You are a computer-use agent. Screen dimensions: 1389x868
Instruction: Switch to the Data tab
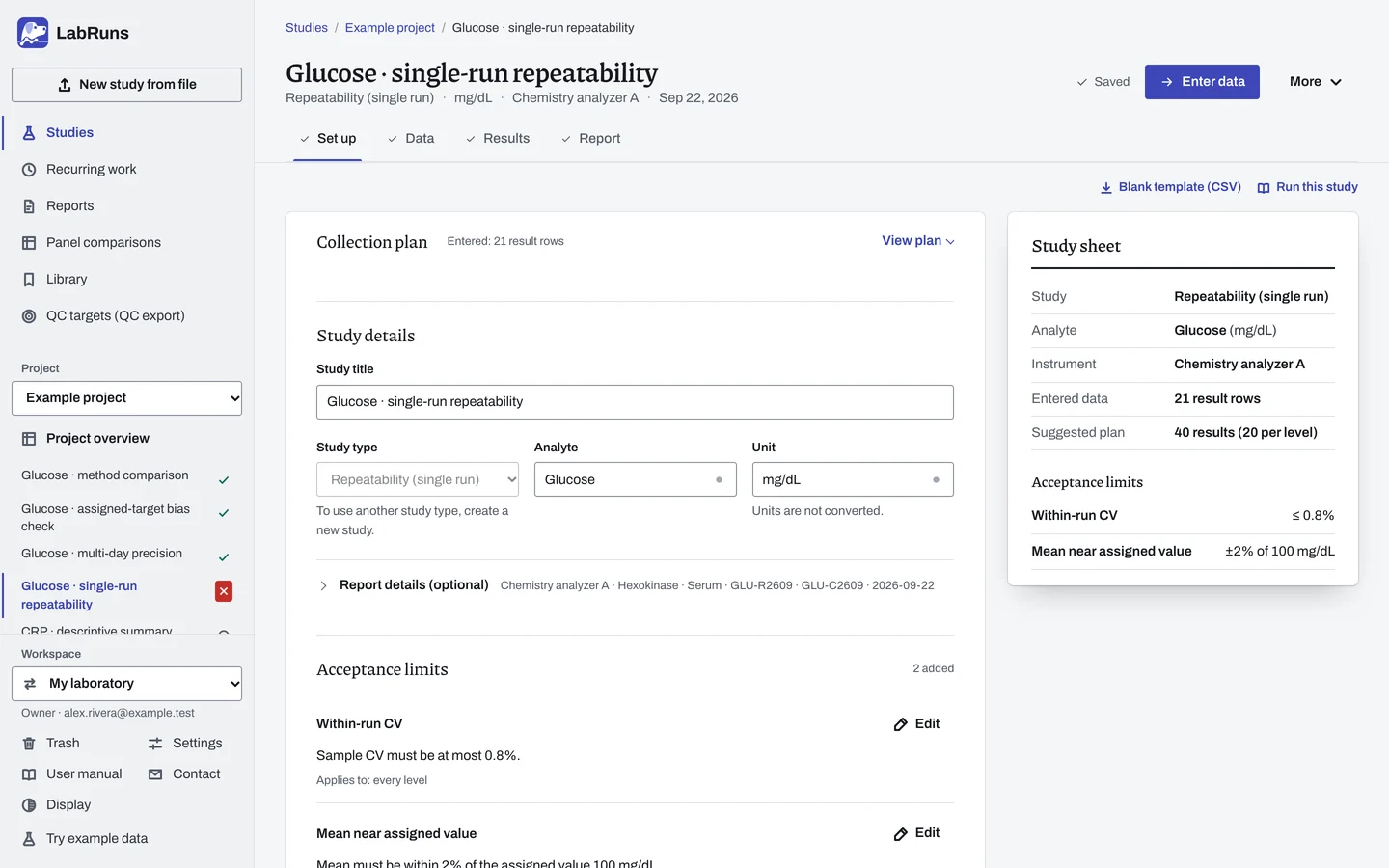point(411,139)
